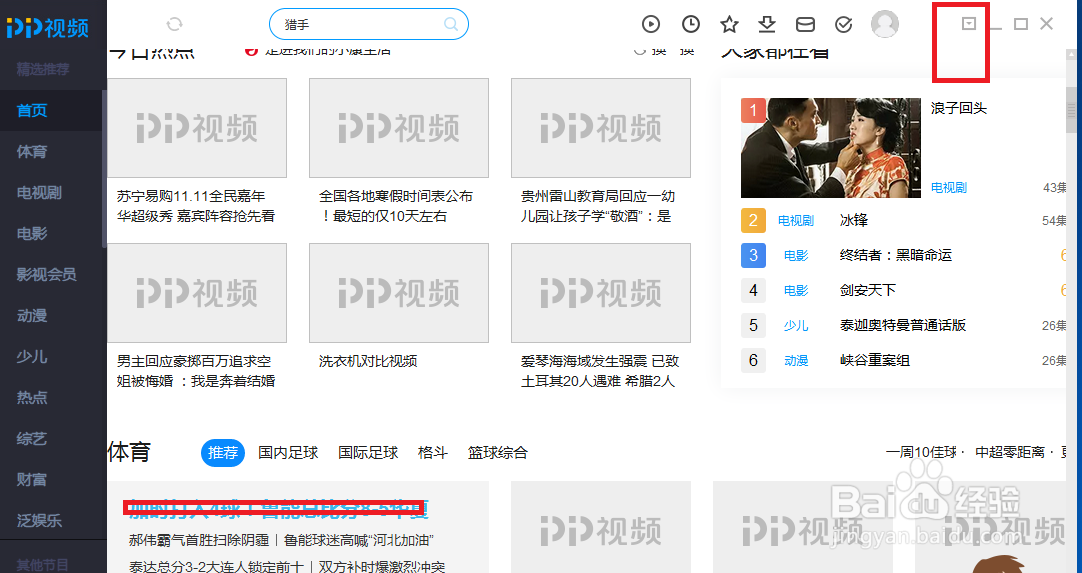Open 泛娱乐 sidebar category
Viewport: 1082px width, 573px height.
click(39, 521)
